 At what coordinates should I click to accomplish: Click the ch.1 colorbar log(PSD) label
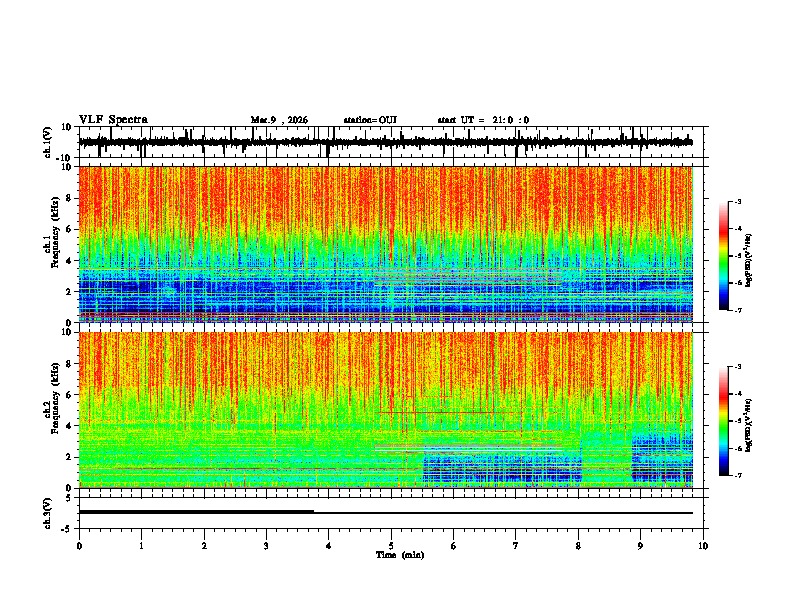(x=749, y=260)
